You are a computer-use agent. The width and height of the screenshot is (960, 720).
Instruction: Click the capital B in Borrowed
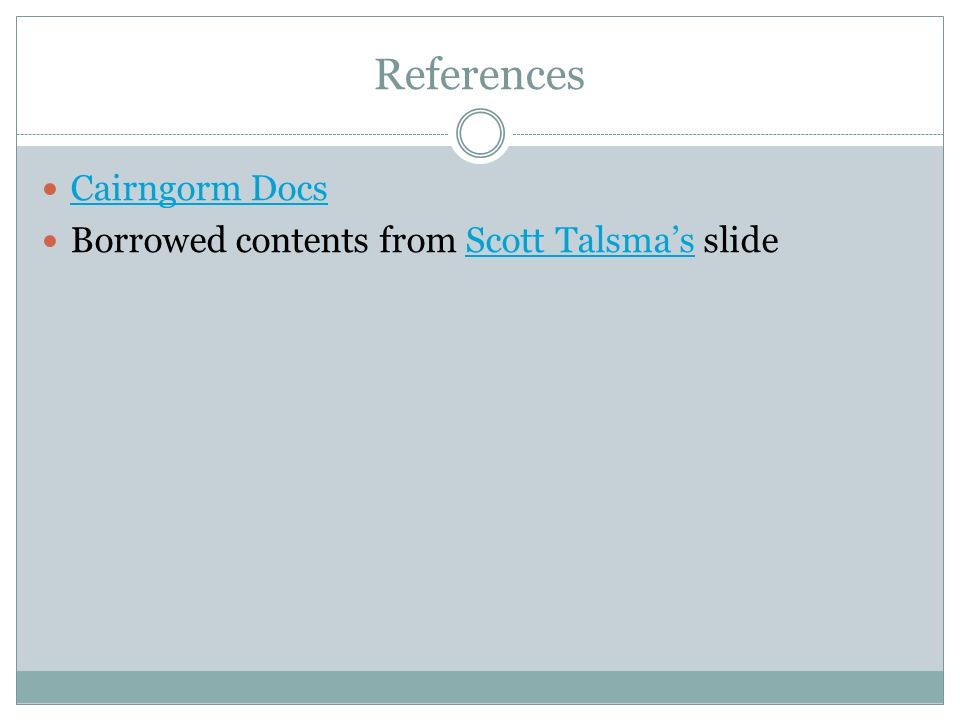(83, 240)
